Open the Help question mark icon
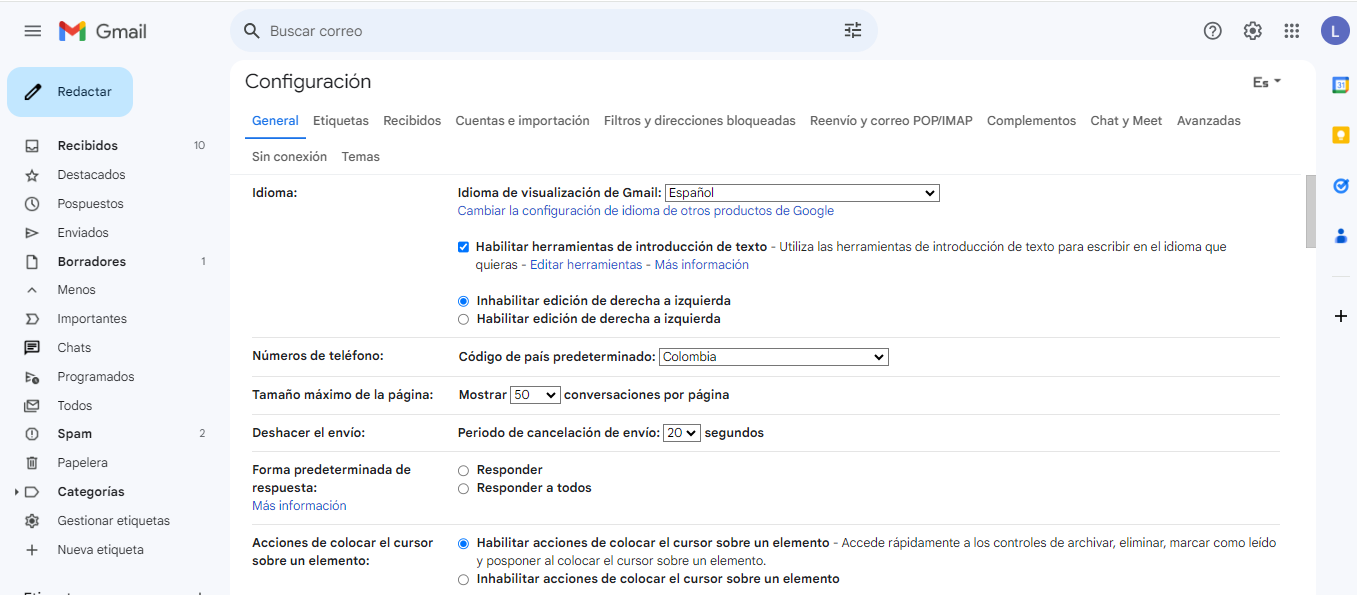1365x595 pixels. [1213, 31]
